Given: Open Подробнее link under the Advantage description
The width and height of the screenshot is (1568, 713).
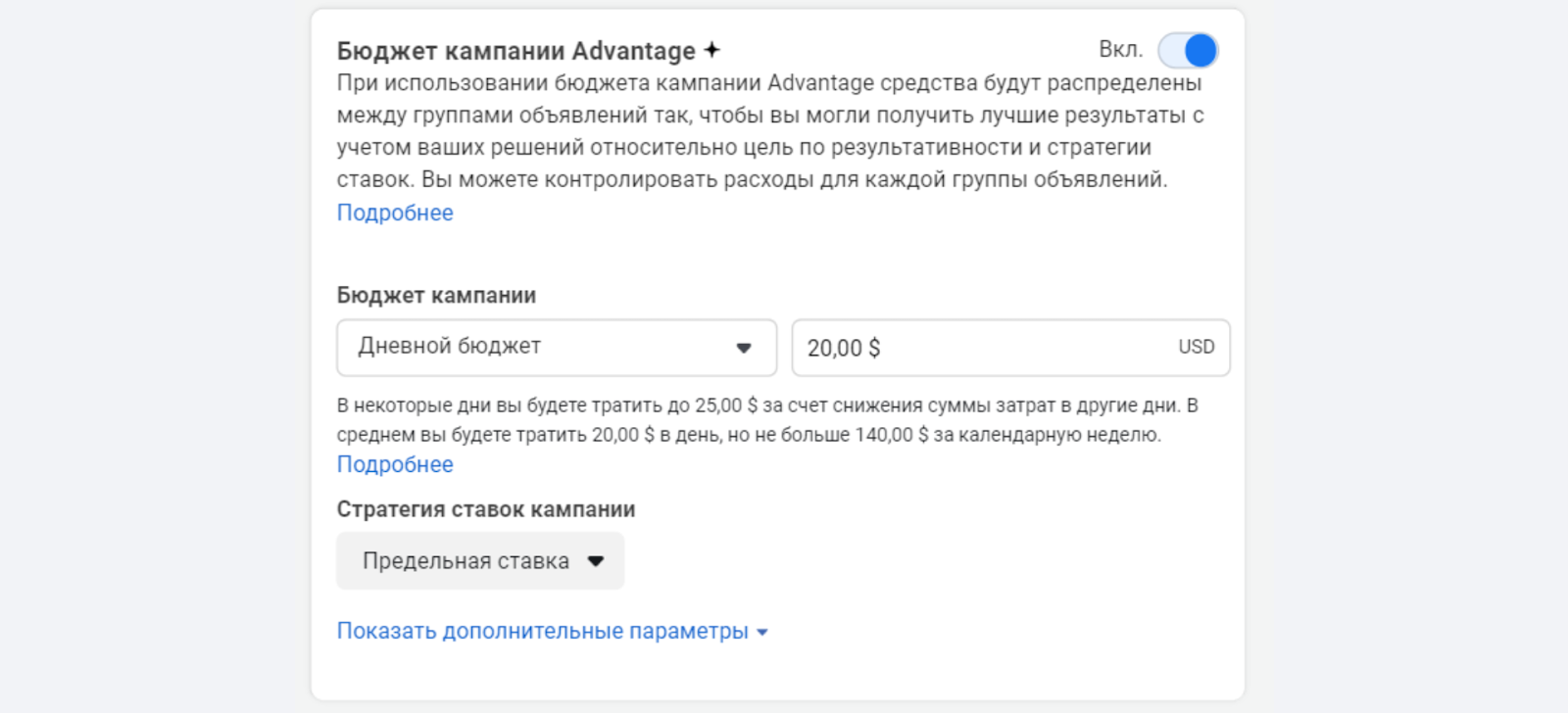Looking at the screenshot, I should [395, 213].
